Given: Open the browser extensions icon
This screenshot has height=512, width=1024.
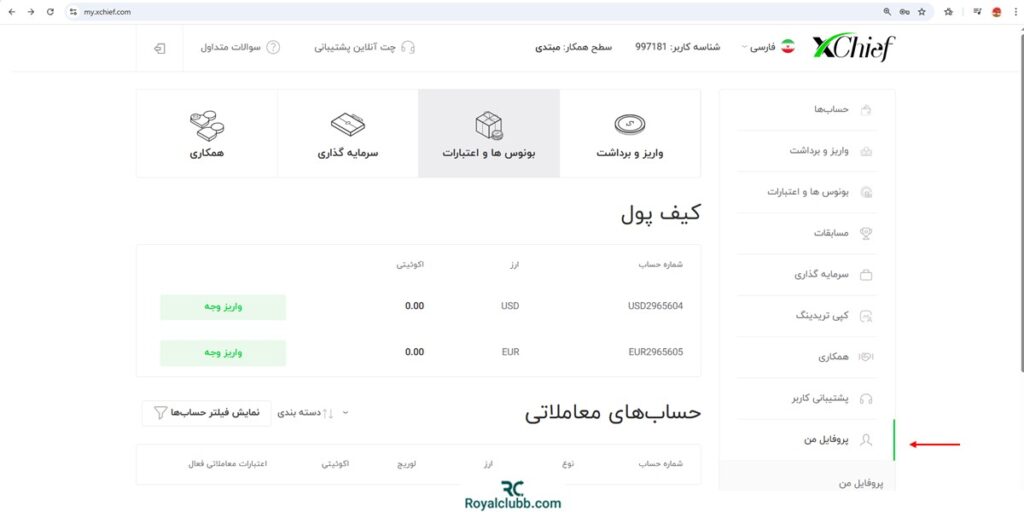Looking at the screenshot, I should [949, 12].
